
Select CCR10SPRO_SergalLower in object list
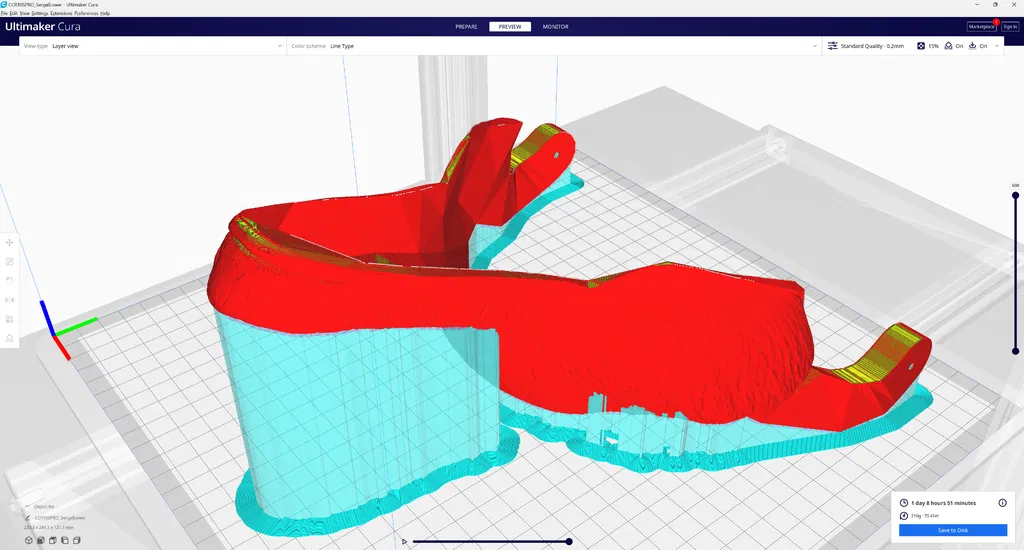[59, 517]
